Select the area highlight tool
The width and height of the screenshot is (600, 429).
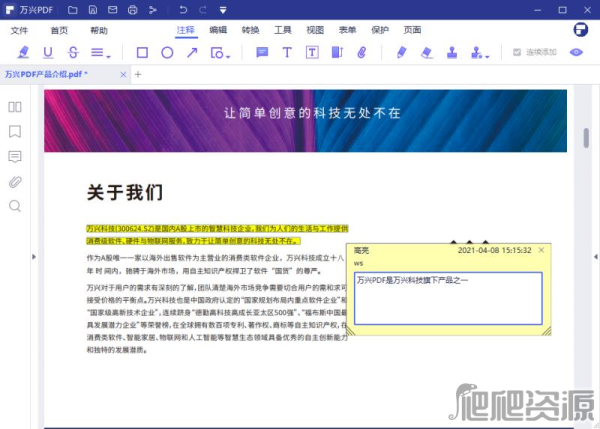click(337, 52)
